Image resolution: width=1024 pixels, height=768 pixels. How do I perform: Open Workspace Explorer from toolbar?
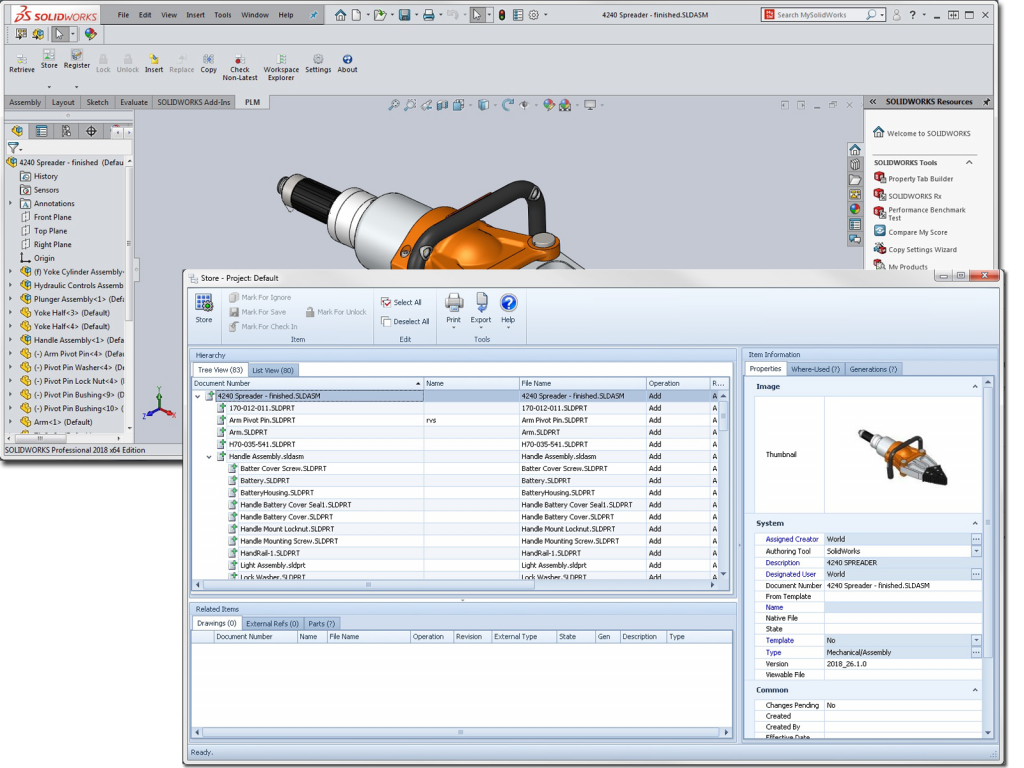281,67
